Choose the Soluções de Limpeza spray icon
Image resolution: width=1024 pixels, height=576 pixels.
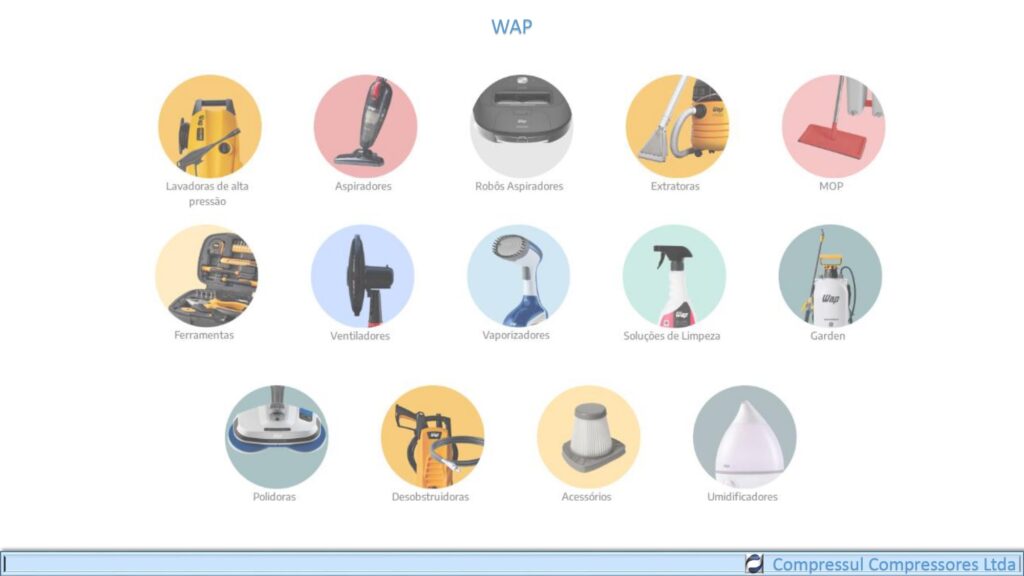coord(674,276)
